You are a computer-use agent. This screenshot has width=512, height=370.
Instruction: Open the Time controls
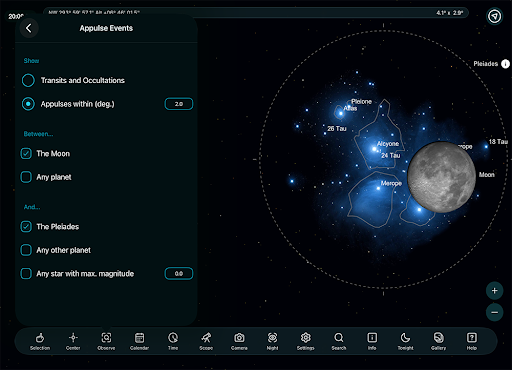tap(173, 341)
